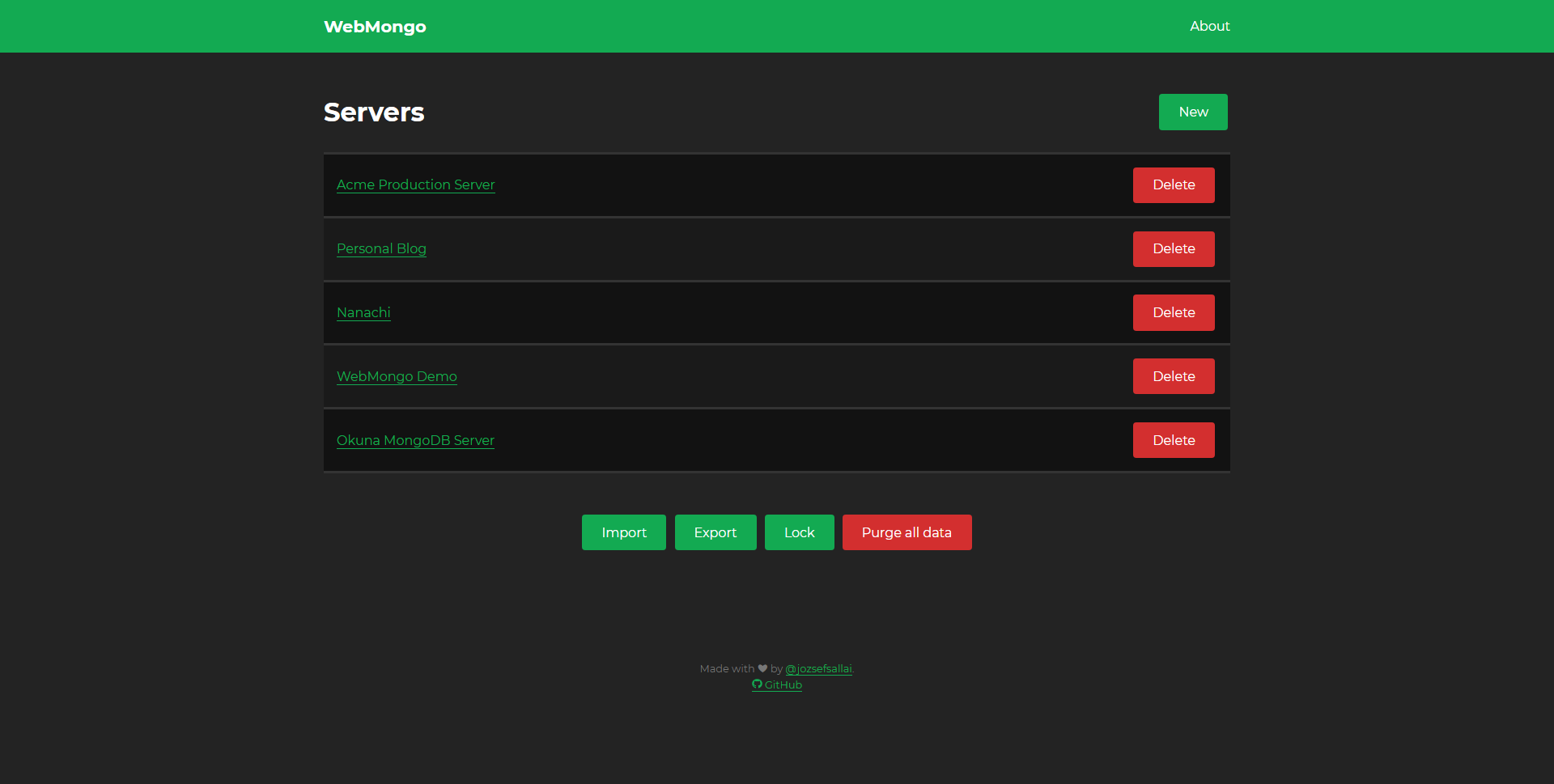Delete the Acme Production Server
Viewport: 1554px width, 784px height.
tap(1174, 184)
